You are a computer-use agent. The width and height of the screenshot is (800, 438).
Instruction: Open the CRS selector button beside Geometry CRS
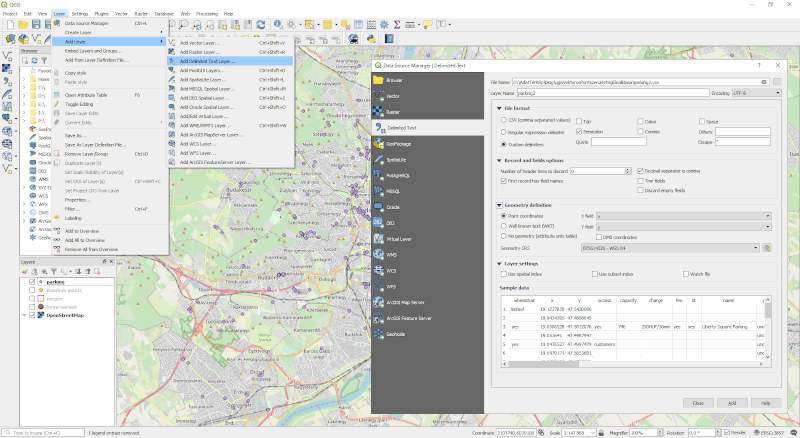pos(766,248)
